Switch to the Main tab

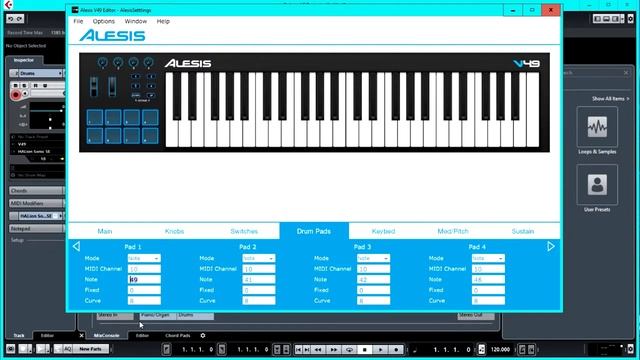tap(104, 231)
